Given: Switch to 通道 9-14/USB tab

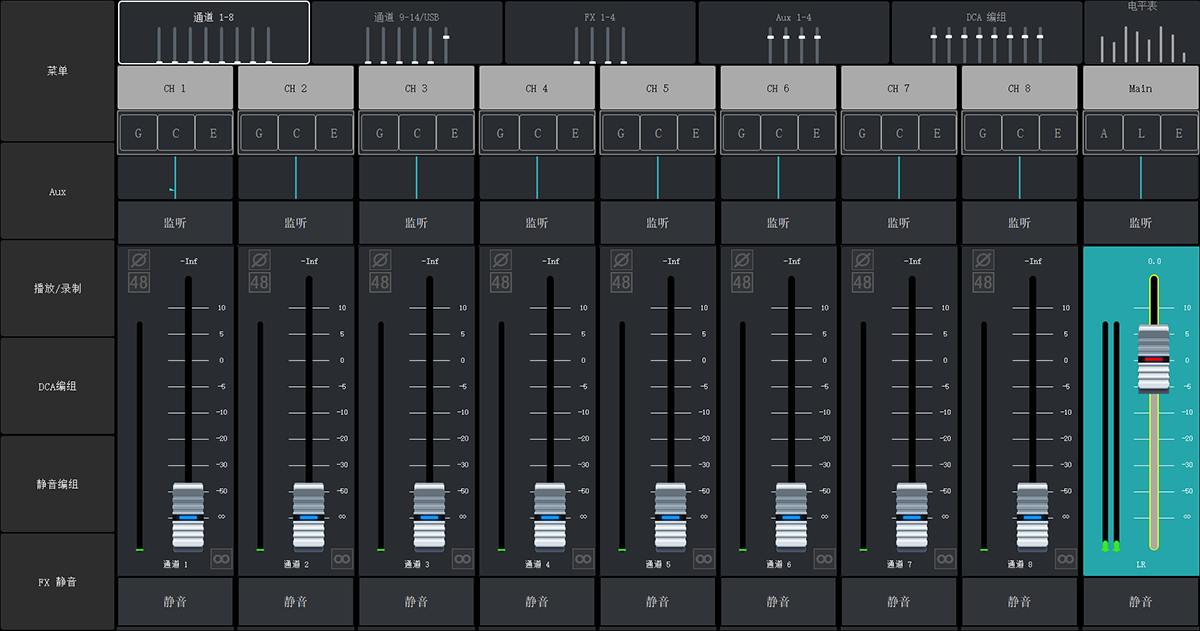Looking at the screenshot, I should [408, 33].
